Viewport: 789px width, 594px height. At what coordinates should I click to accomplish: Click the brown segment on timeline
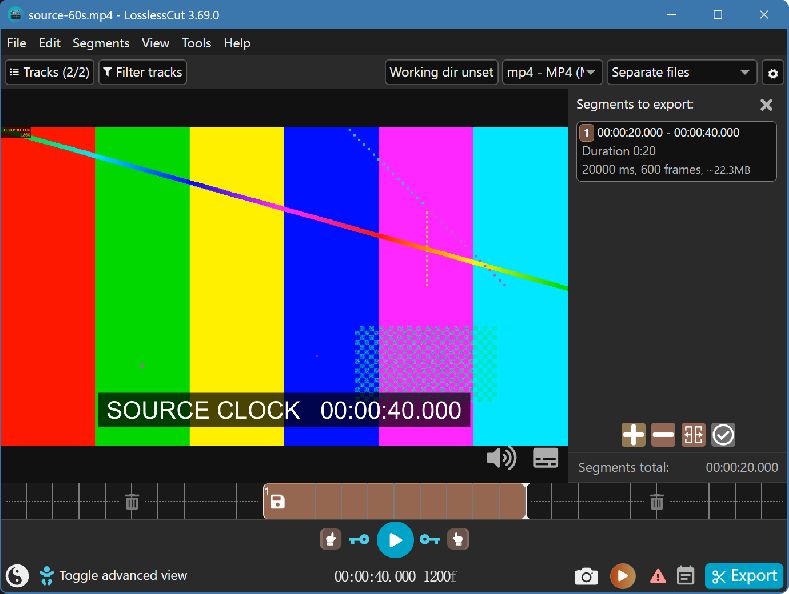pyautogui.click(x=395, y=501)
